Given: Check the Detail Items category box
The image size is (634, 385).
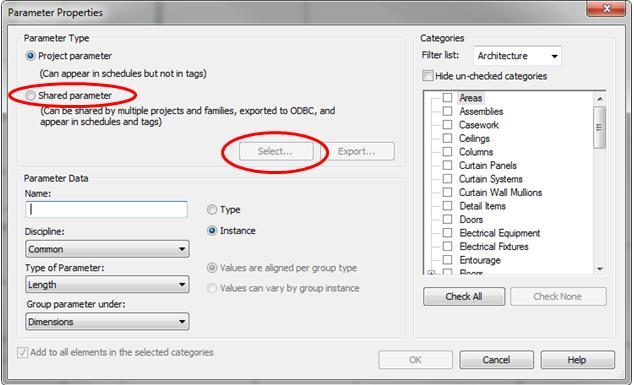Looking at the screenshot, I should [447, 206].
